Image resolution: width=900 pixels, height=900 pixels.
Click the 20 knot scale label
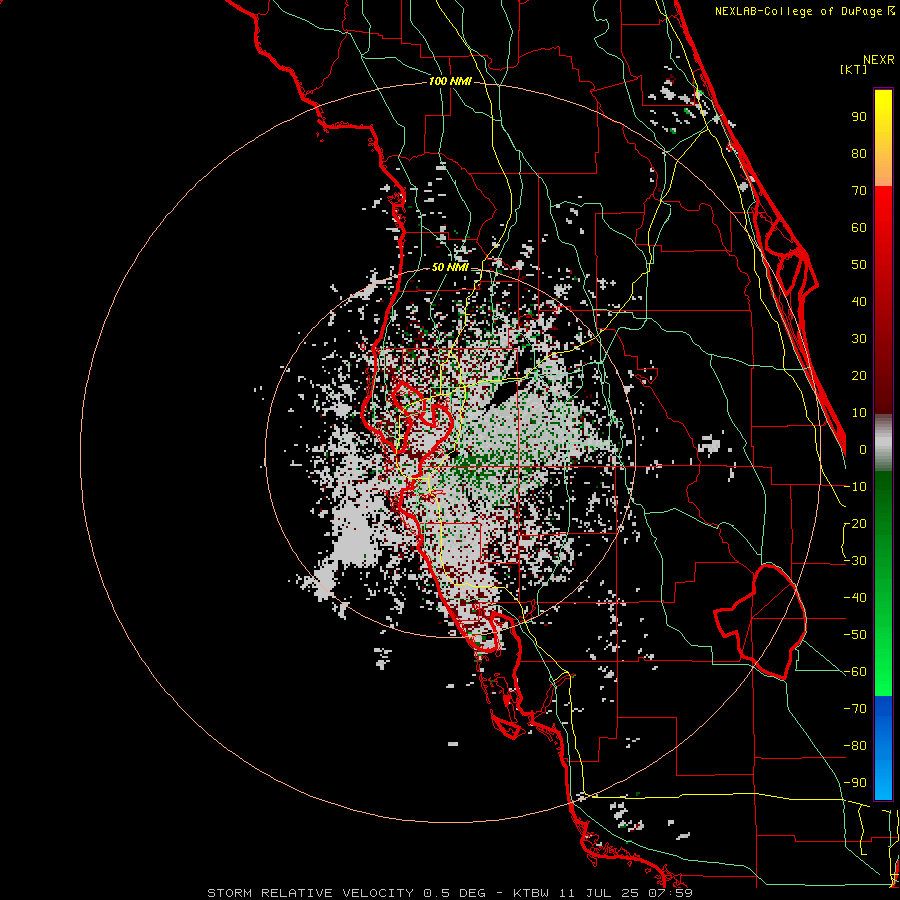[859, 376]
